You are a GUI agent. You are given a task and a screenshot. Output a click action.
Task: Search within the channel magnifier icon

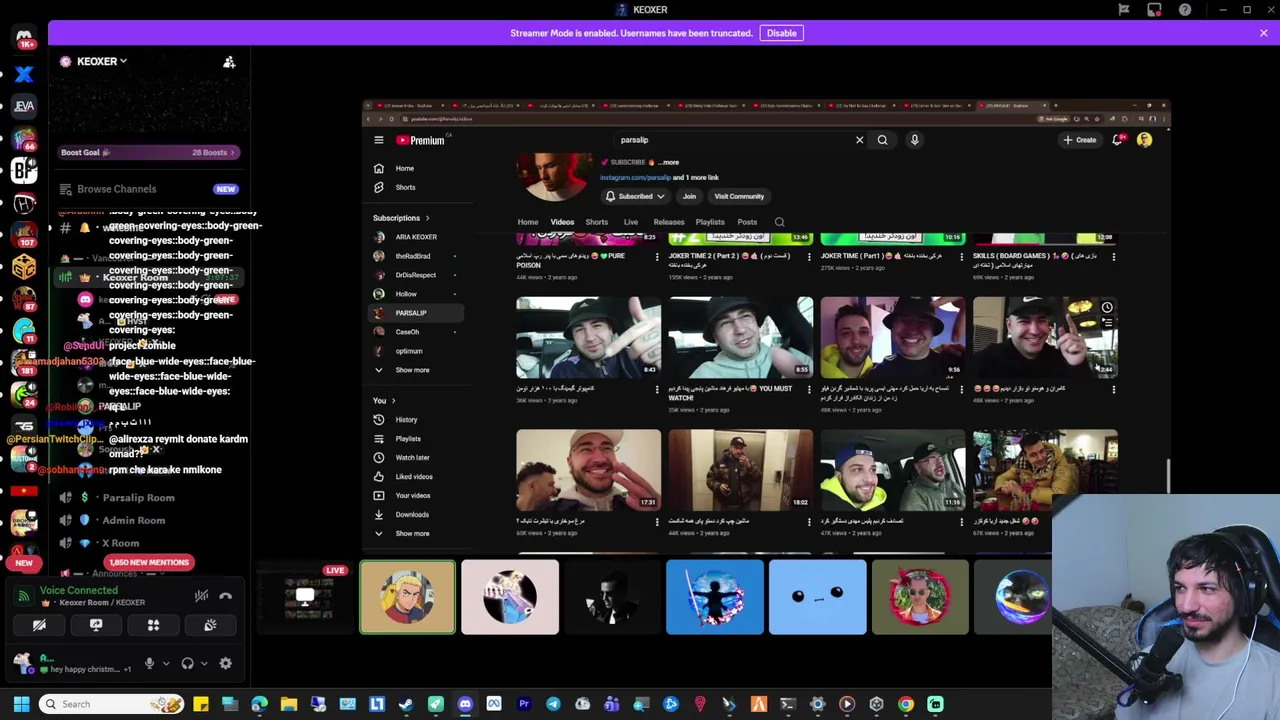tap(779, 222)
